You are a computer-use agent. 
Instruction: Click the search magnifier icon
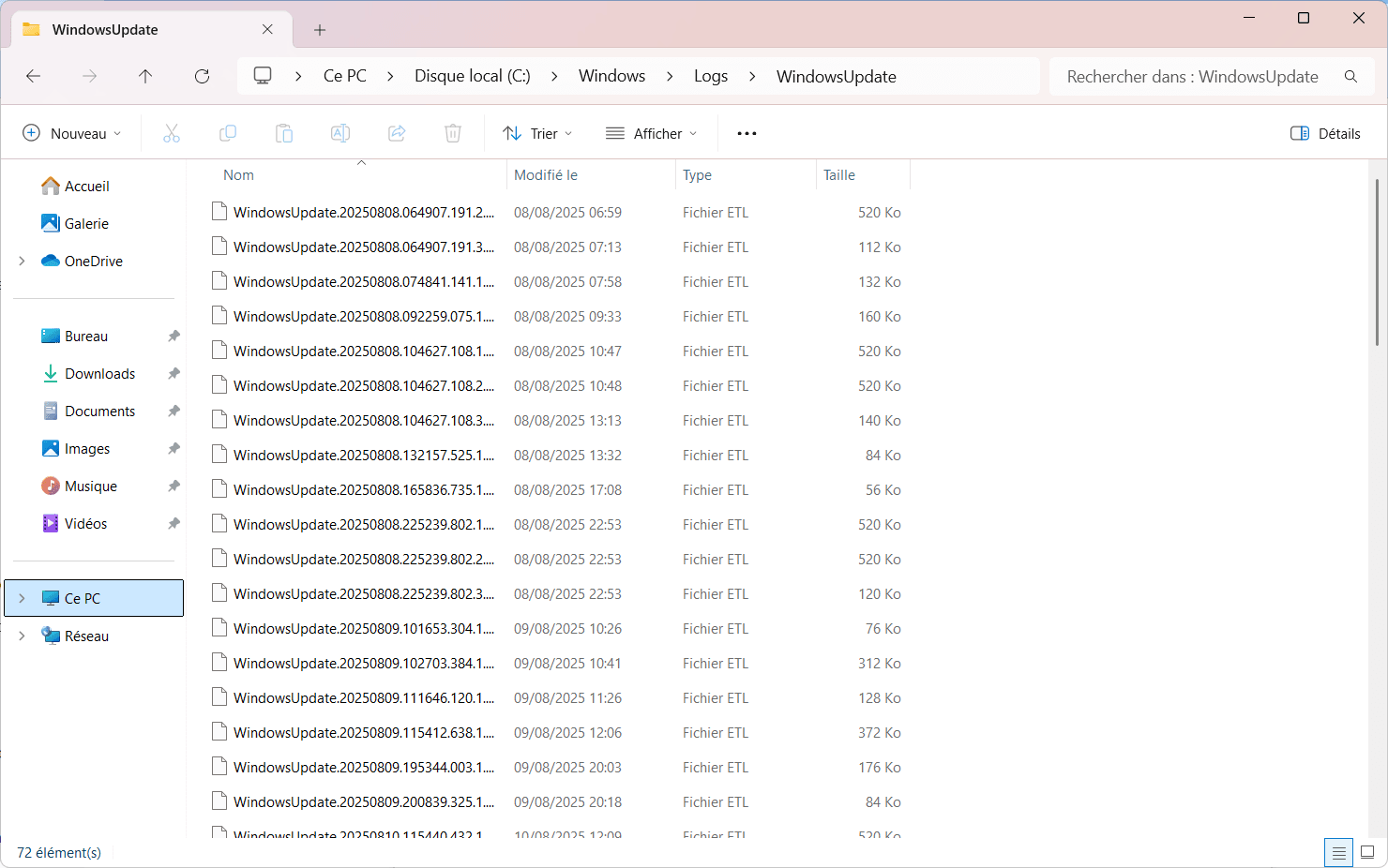[x=1350, y=76]
